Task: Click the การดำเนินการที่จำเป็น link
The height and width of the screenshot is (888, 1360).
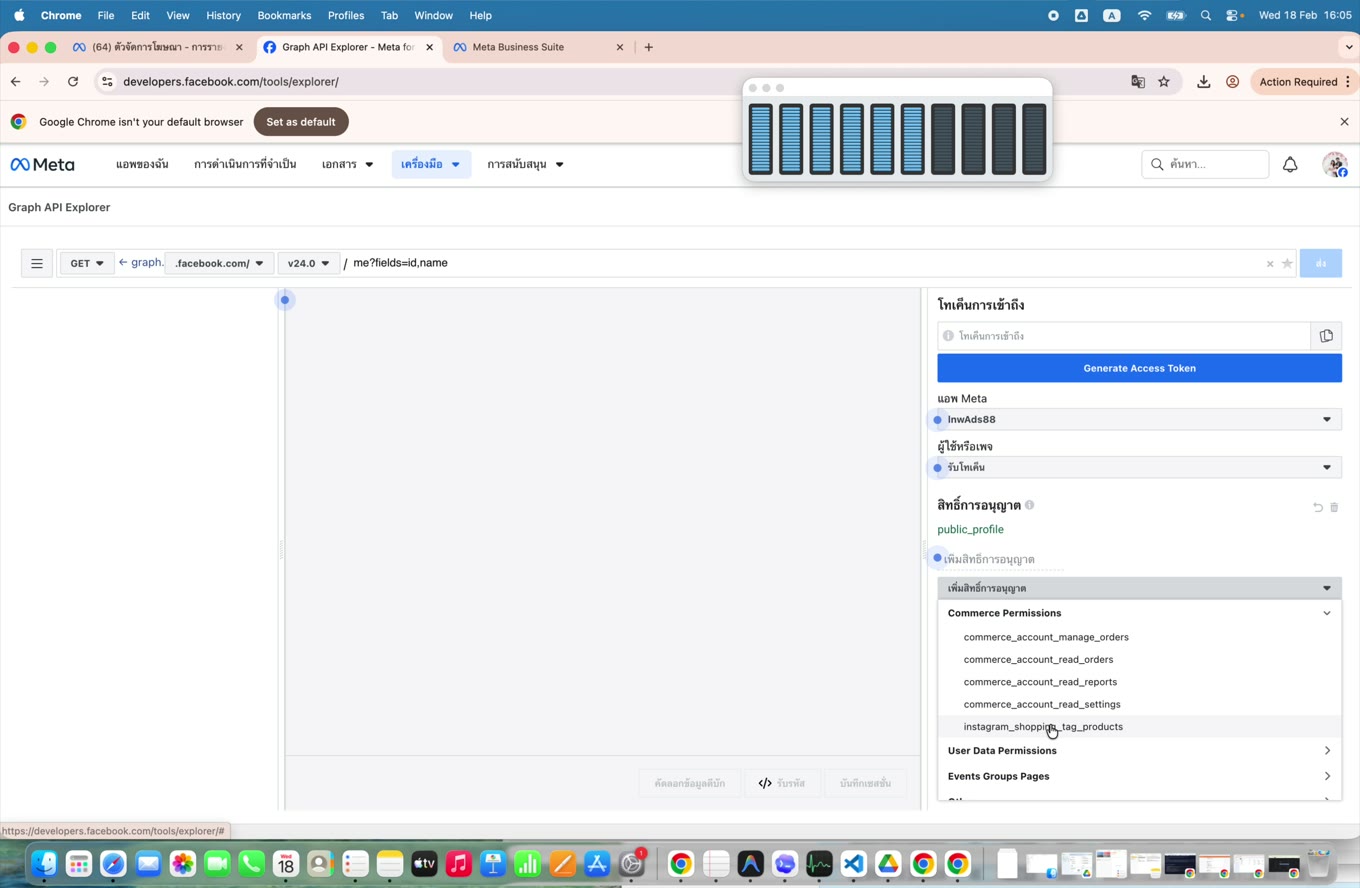Action: 245,164
